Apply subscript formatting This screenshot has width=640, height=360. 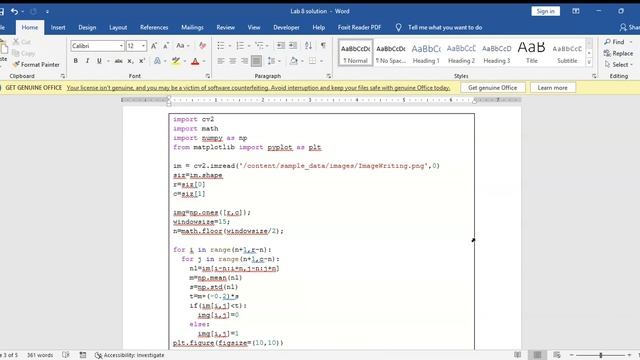[130, 61]
